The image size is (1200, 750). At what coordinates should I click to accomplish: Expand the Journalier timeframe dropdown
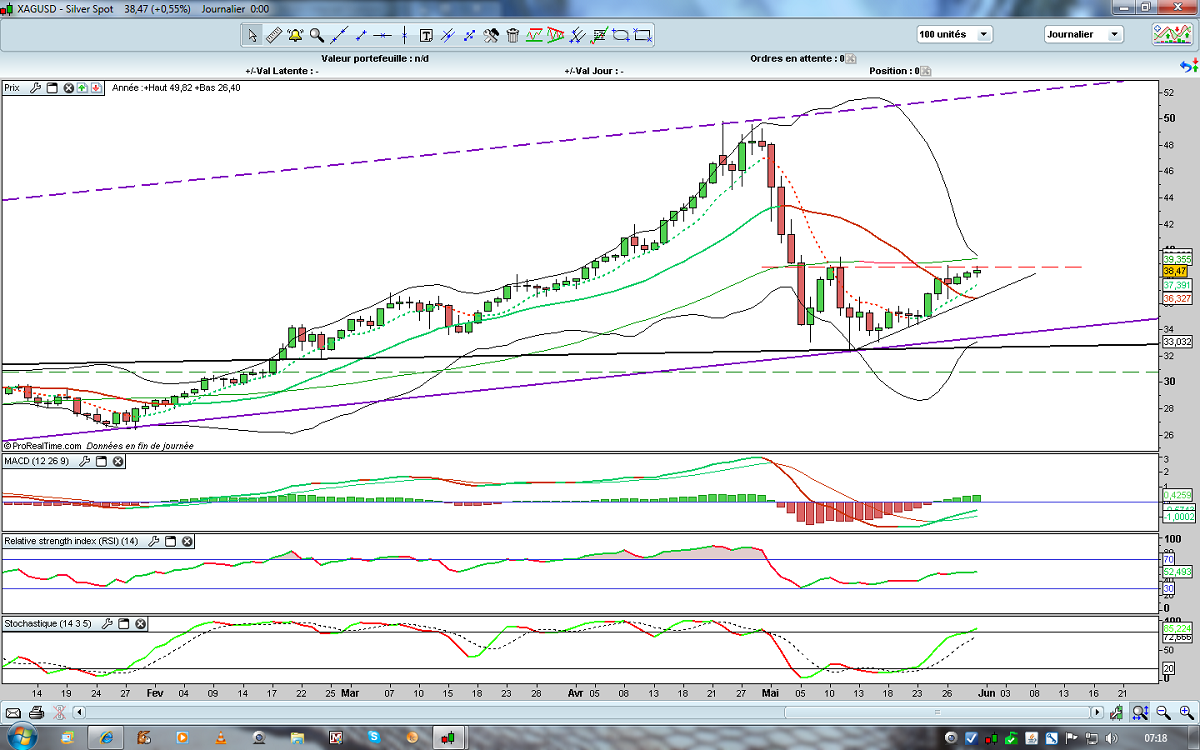[x=1113, y=34]
